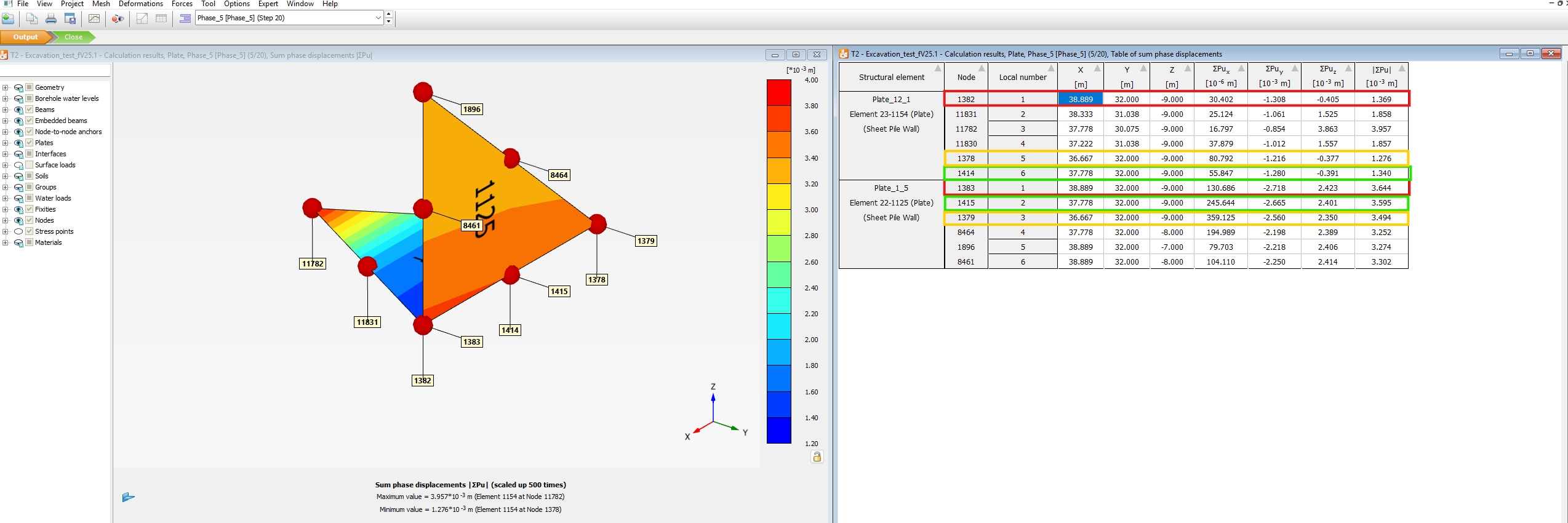
Task: Toggle the Soils checkbox
Action: [29, 176]
